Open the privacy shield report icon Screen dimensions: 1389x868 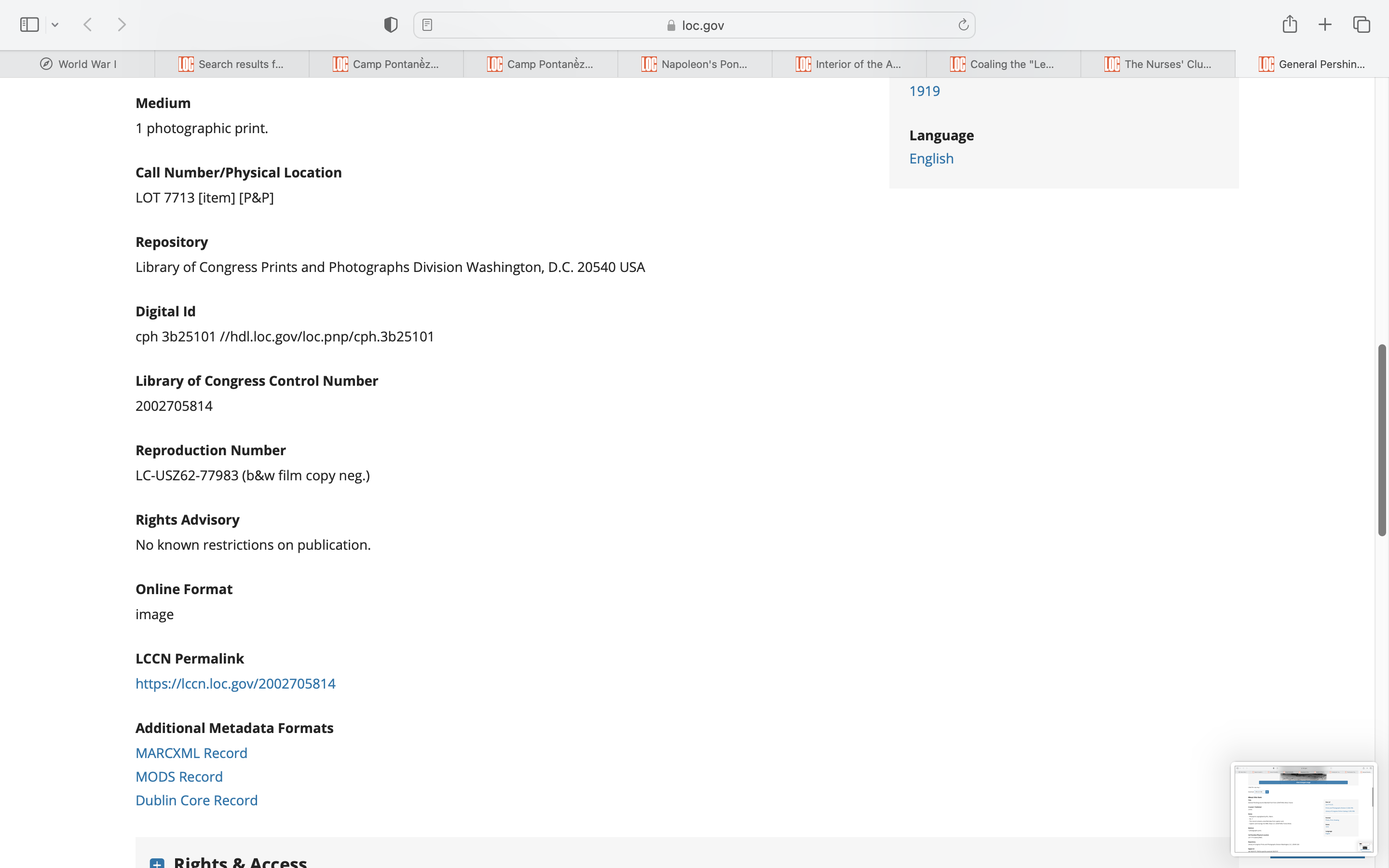click(390, 25)
